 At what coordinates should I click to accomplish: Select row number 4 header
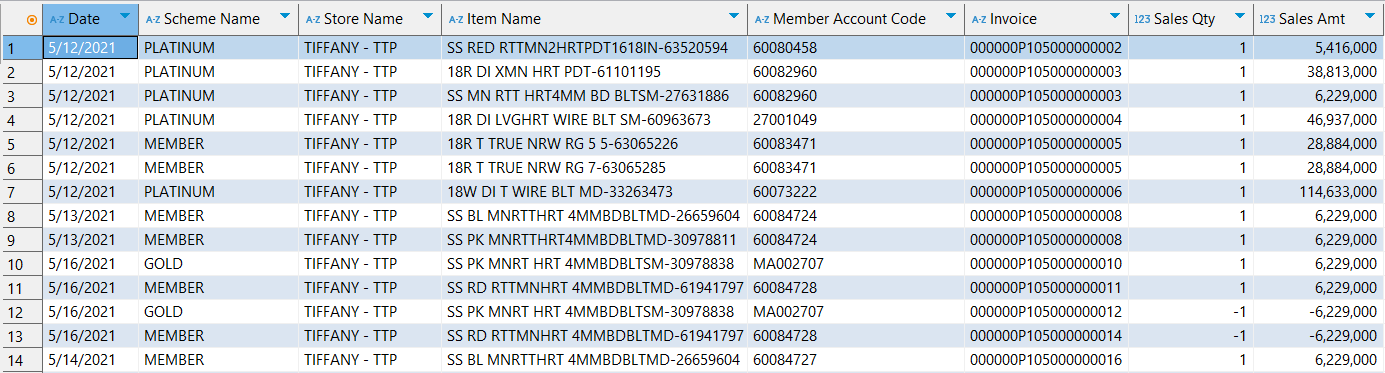click(x=21, y=120)
